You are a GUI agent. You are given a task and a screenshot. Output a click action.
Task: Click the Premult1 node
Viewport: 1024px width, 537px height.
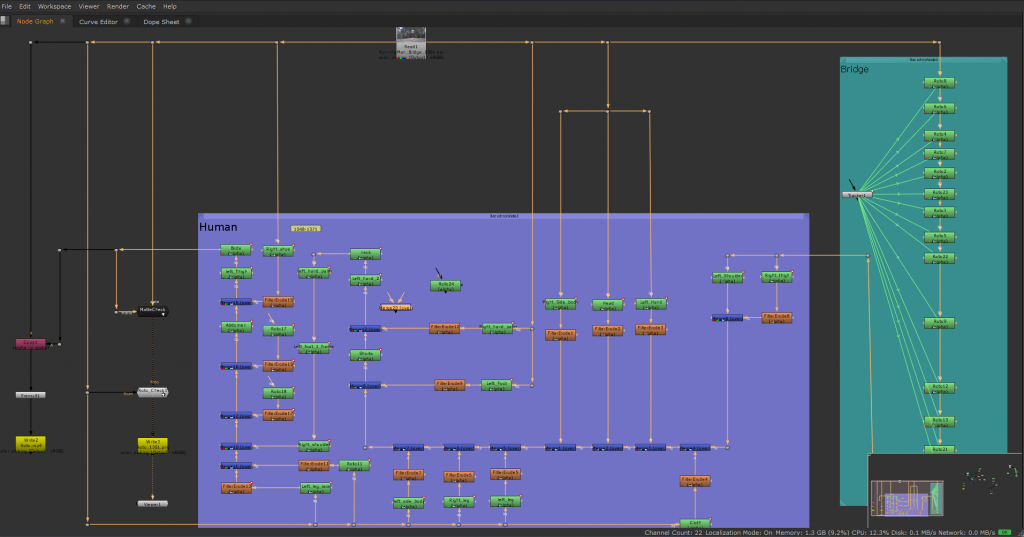pyautogui.click(x=31, y=395)
